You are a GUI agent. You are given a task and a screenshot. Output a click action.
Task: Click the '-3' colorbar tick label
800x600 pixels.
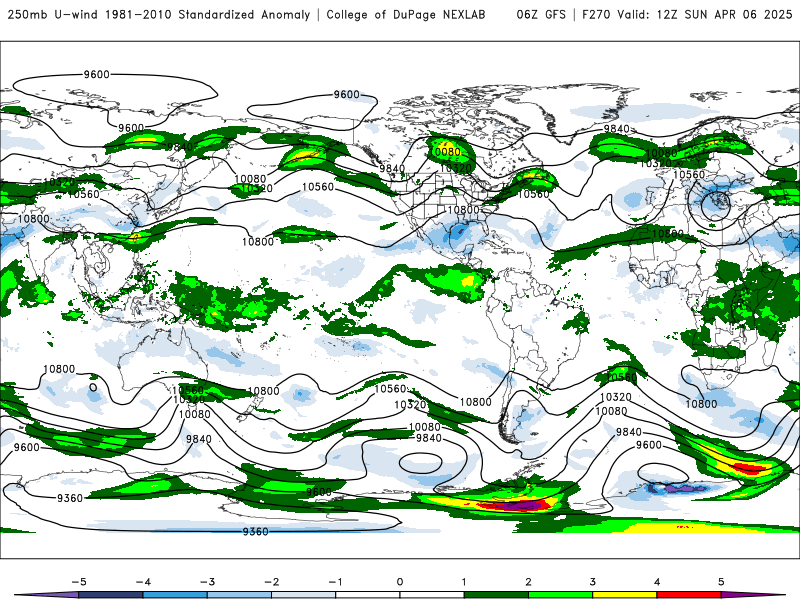(x=207, y=582)
